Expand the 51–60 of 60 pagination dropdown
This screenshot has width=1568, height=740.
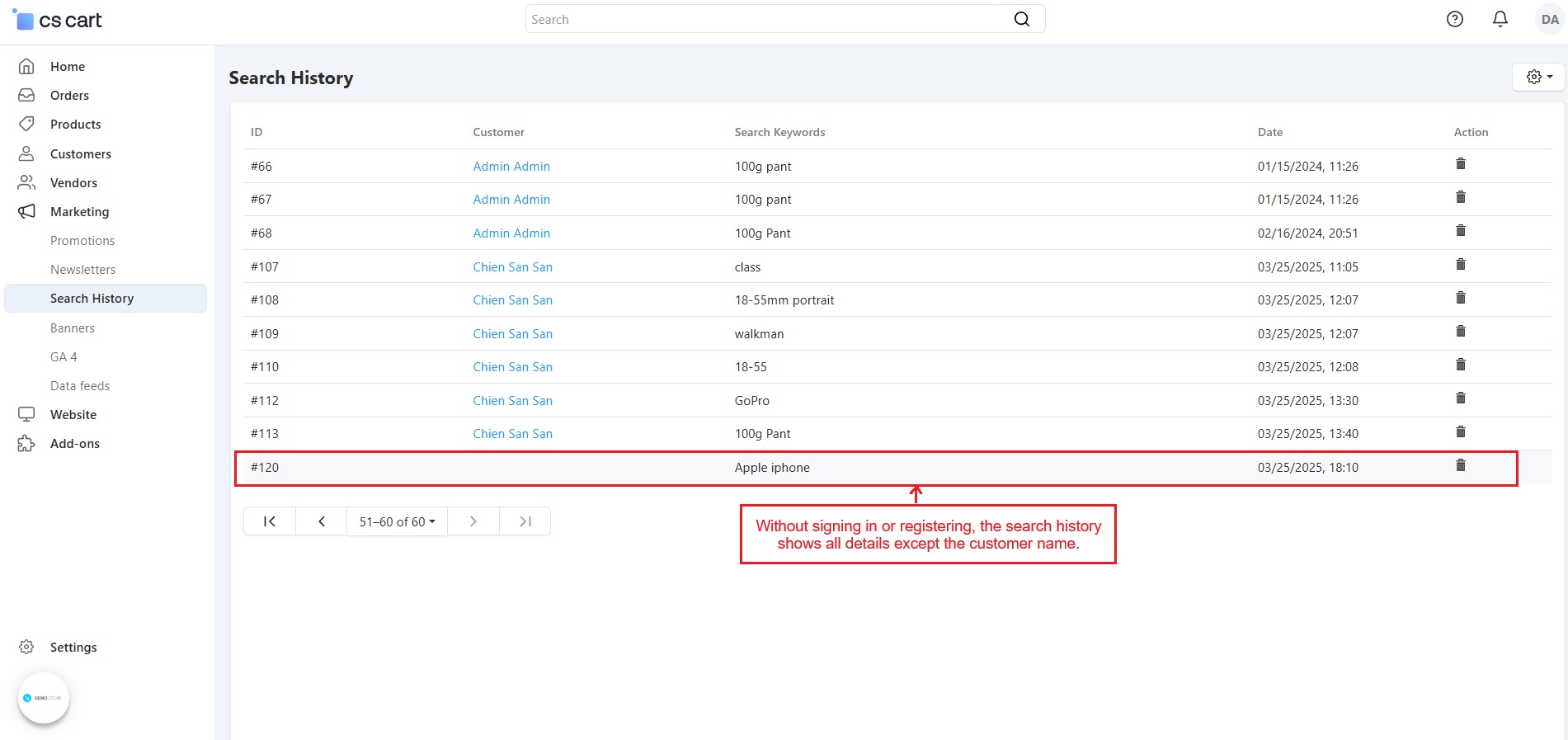coord(397,521)
